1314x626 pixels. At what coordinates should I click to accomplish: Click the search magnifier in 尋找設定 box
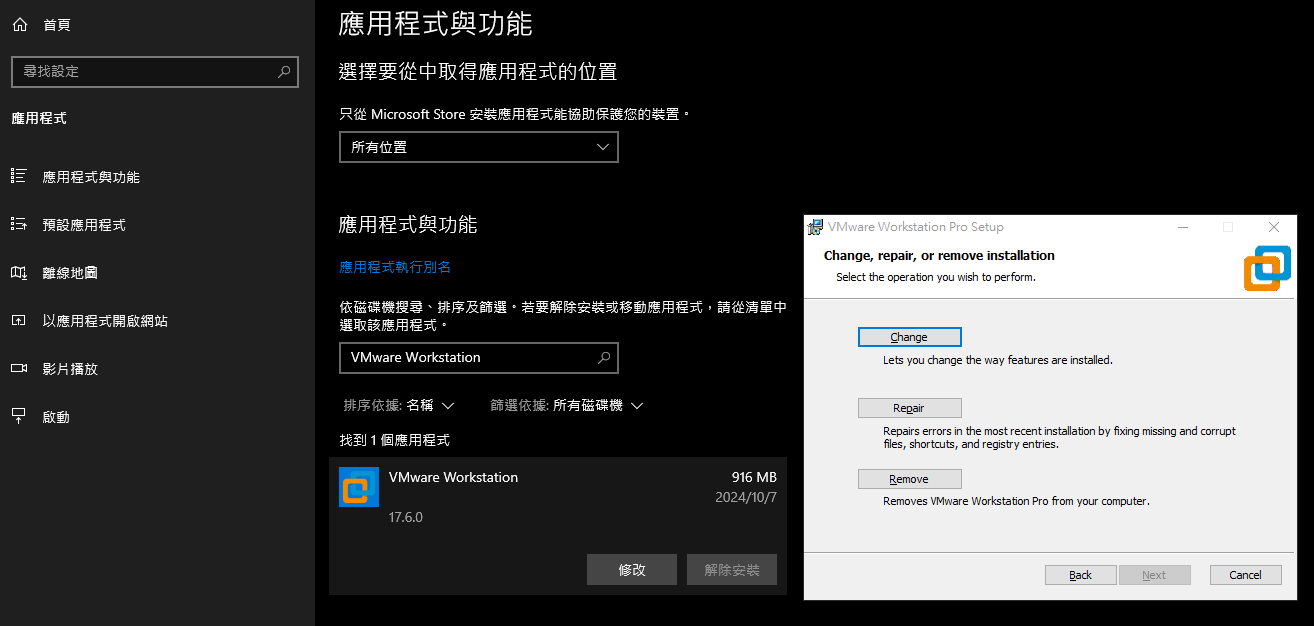(x=284, y=72)
